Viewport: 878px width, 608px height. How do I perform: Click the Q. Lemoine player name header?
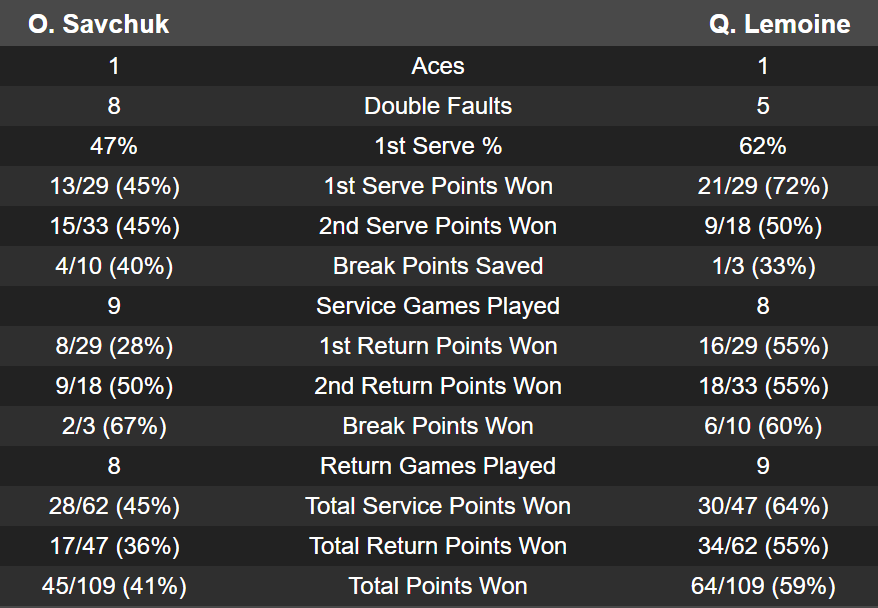(780, 25)
